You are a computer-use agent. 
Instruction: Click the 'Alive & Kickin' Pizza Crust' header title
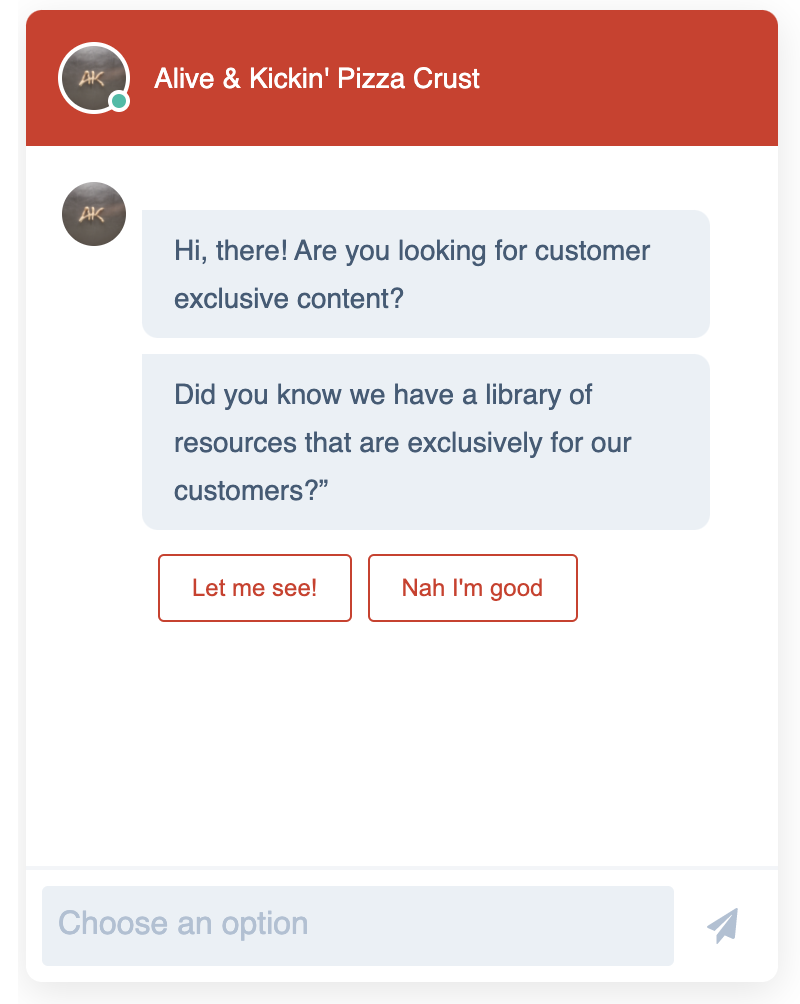316,78
